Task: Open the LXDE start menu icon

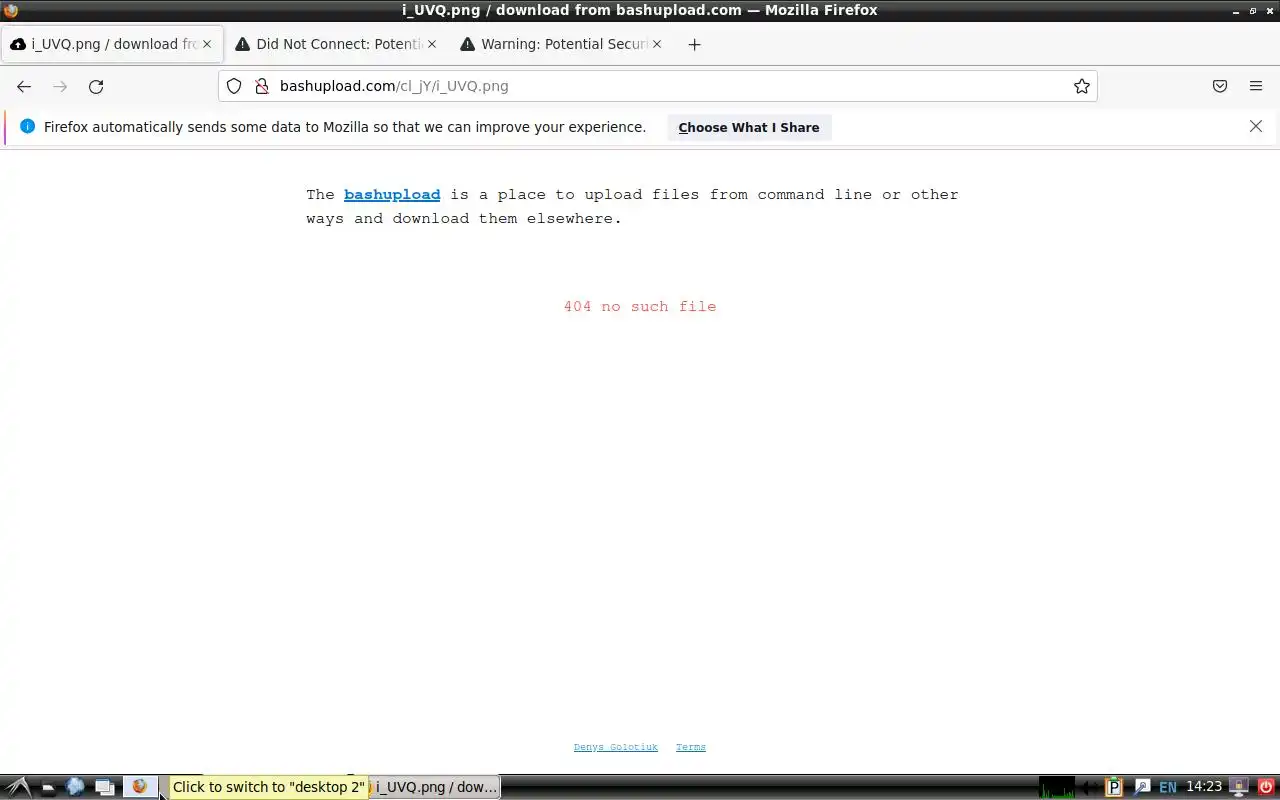Action: tap(17, 787)
